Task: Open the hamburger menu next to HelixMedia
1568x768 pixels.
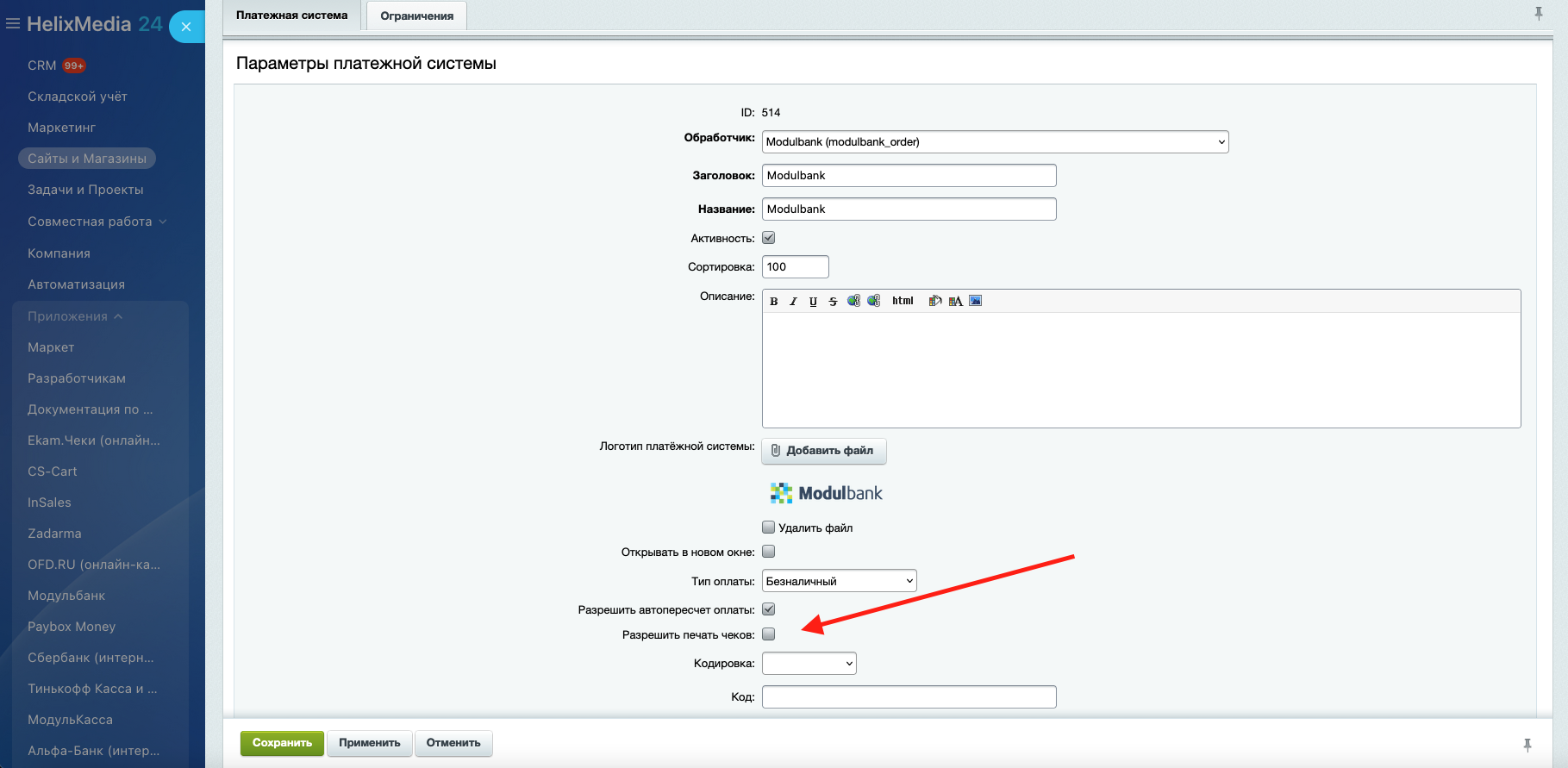Action: coord(12,24)
